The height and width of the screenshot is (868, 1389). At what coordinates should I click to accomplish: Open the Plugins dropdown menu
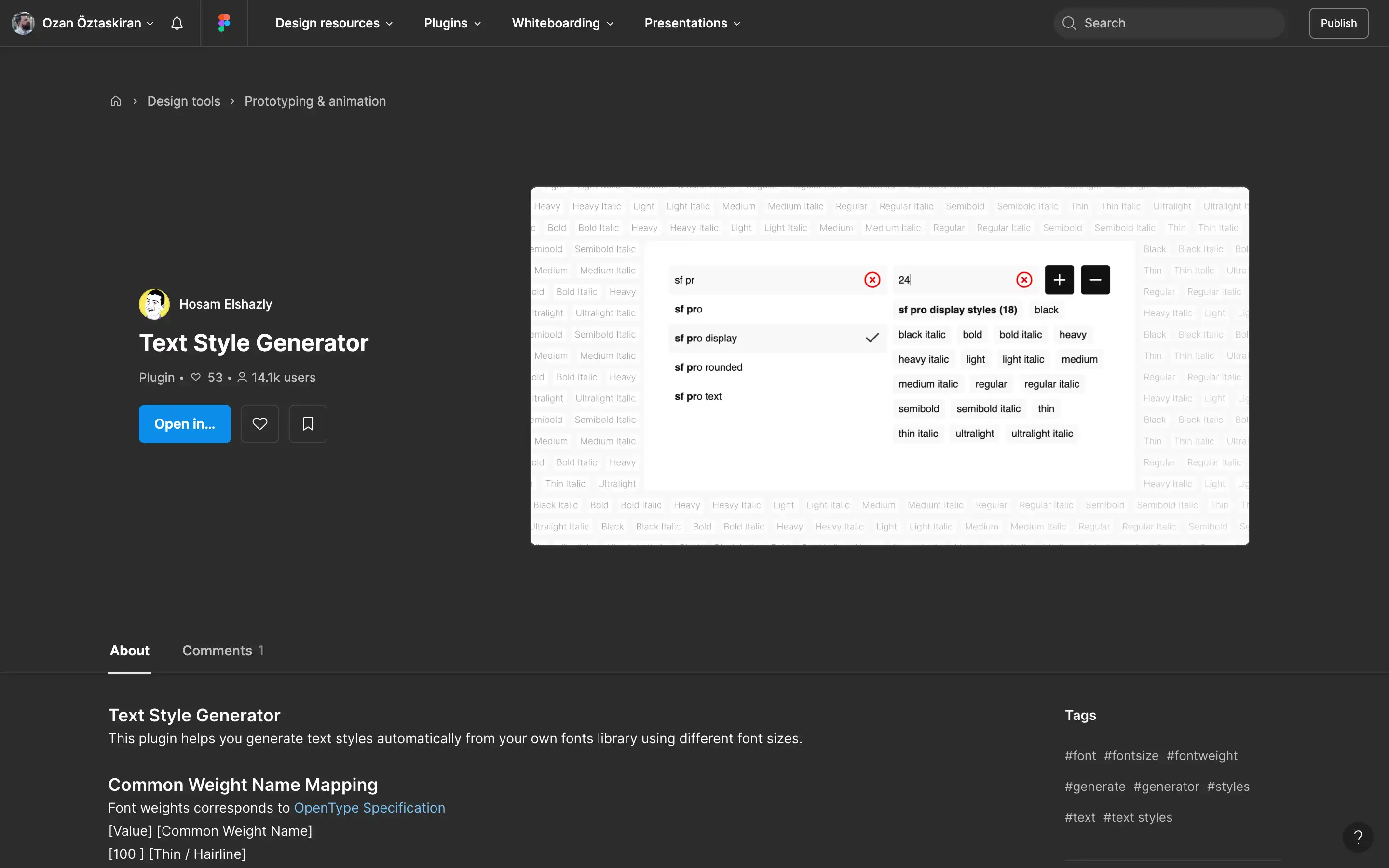click(x=452, y=23)
